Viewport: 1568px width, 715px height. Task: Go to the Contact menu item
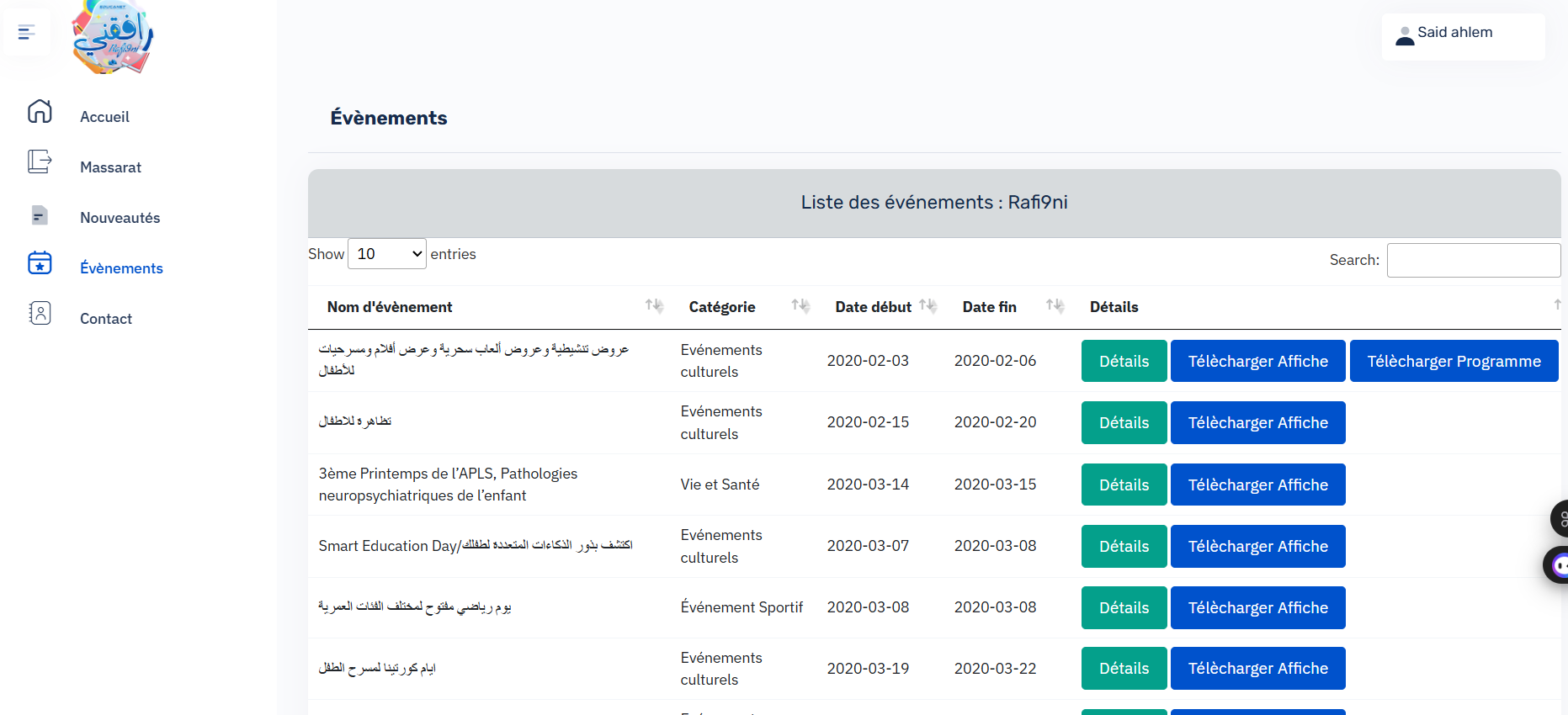point(106,319)
